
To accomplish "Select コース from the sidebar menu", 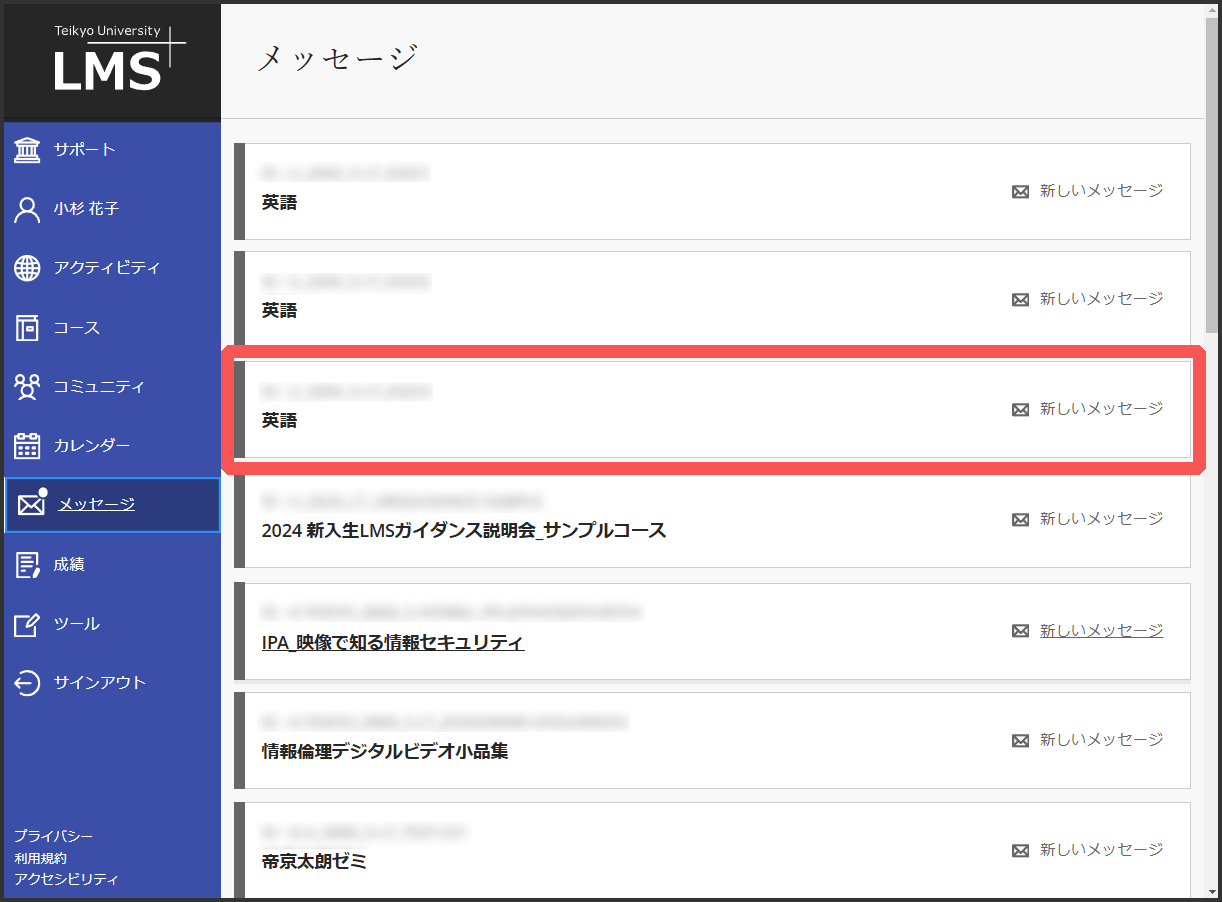I will (78, 327).
